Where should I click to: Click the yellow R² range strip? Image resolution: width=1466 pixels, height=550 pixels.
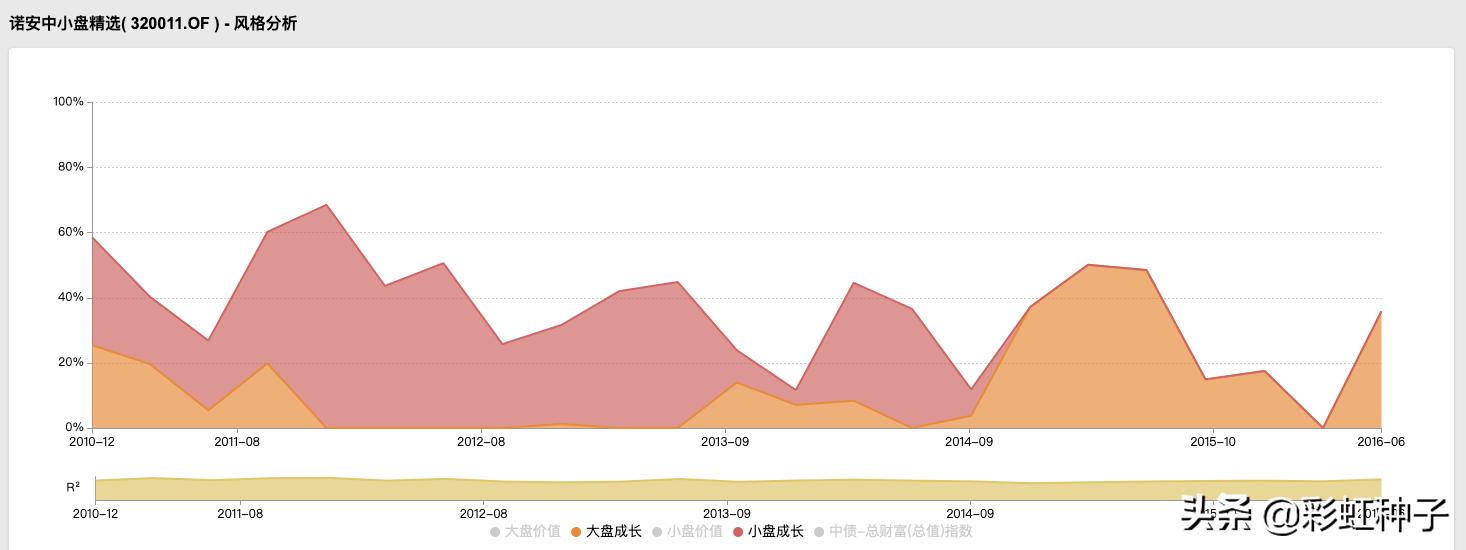(738, 489)
